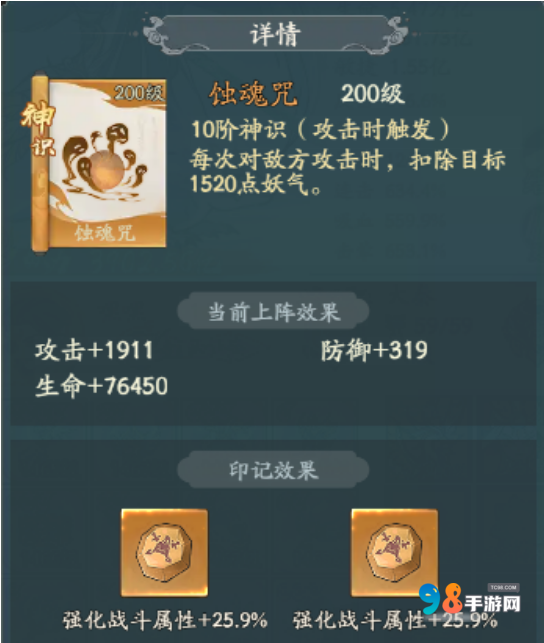The image size is (544, 643).
Task: Click the 200级 level text beside the name
Action: coord(373,94)
